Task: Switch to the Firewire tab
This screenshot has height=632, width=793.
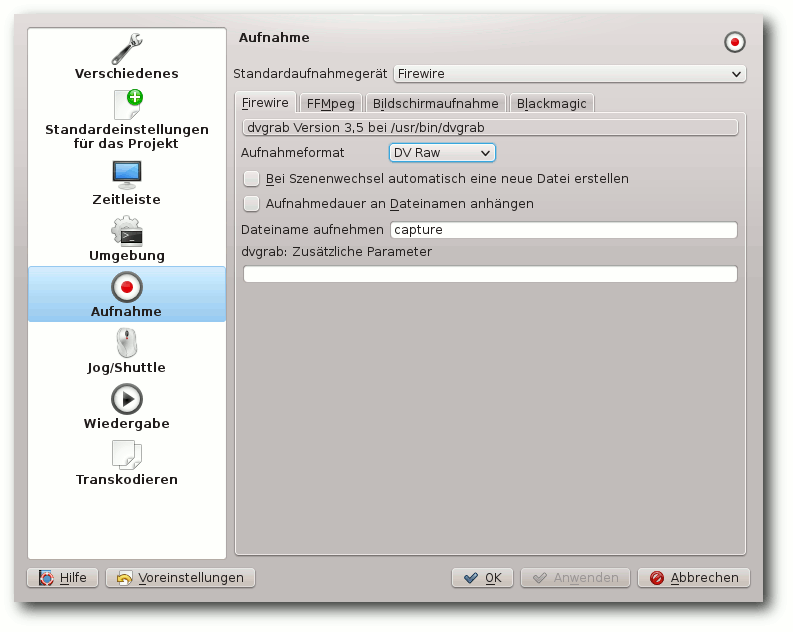Action: click(265, 103)
